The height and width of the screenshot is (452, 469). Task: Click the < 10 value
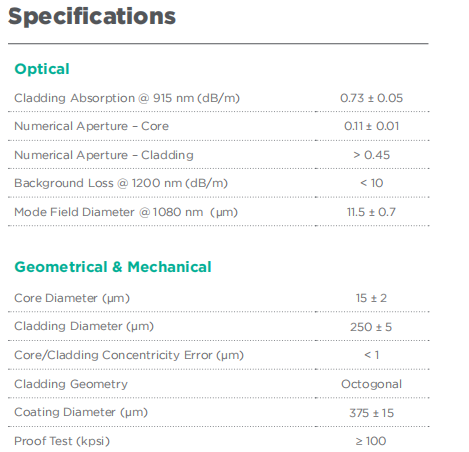point(372,183)
